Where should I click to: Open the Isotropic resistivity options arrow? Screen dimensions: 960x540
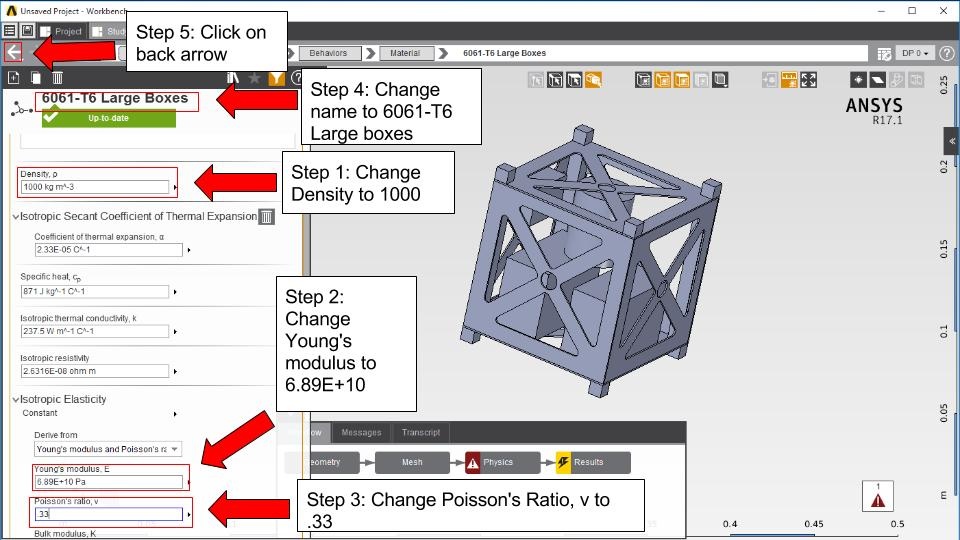pos(175,372)
